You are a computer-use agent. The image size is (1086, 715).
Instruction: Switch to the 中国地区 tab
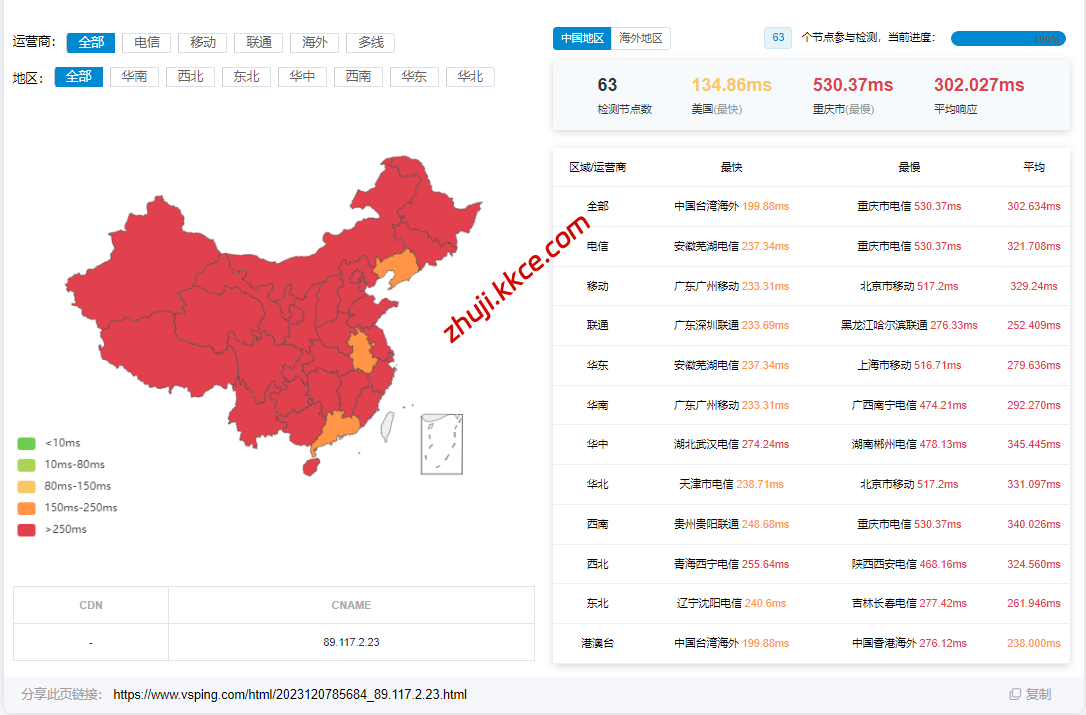pos(582,38)
